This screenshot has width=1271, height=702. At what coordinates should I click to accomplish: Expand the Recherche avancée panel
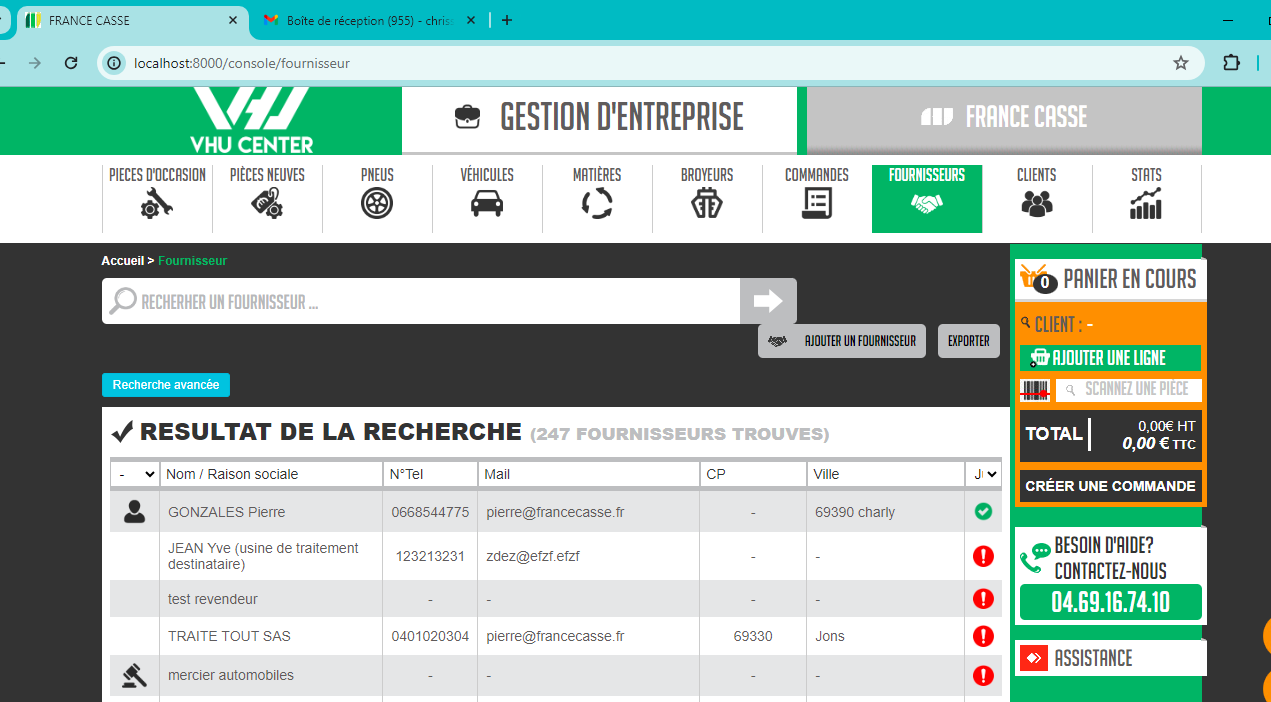(166, 385)
